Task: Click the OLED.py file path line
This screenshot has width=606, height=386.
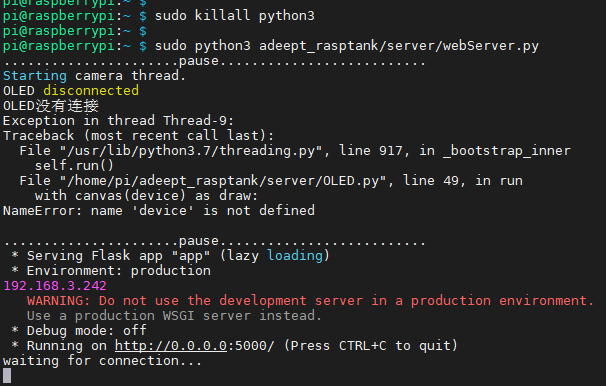Action: (x=271, y=180)
